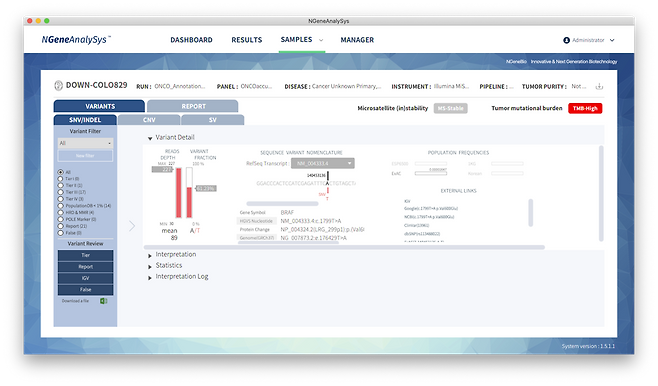
Task: Collapse the Variant Detail section
Action: [x=150, y=138]
